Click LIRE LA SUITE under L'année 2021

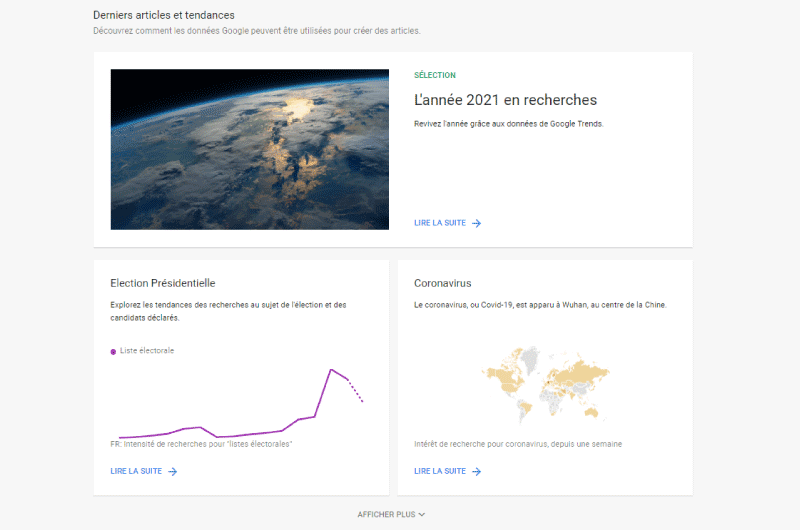click(440, 223)
